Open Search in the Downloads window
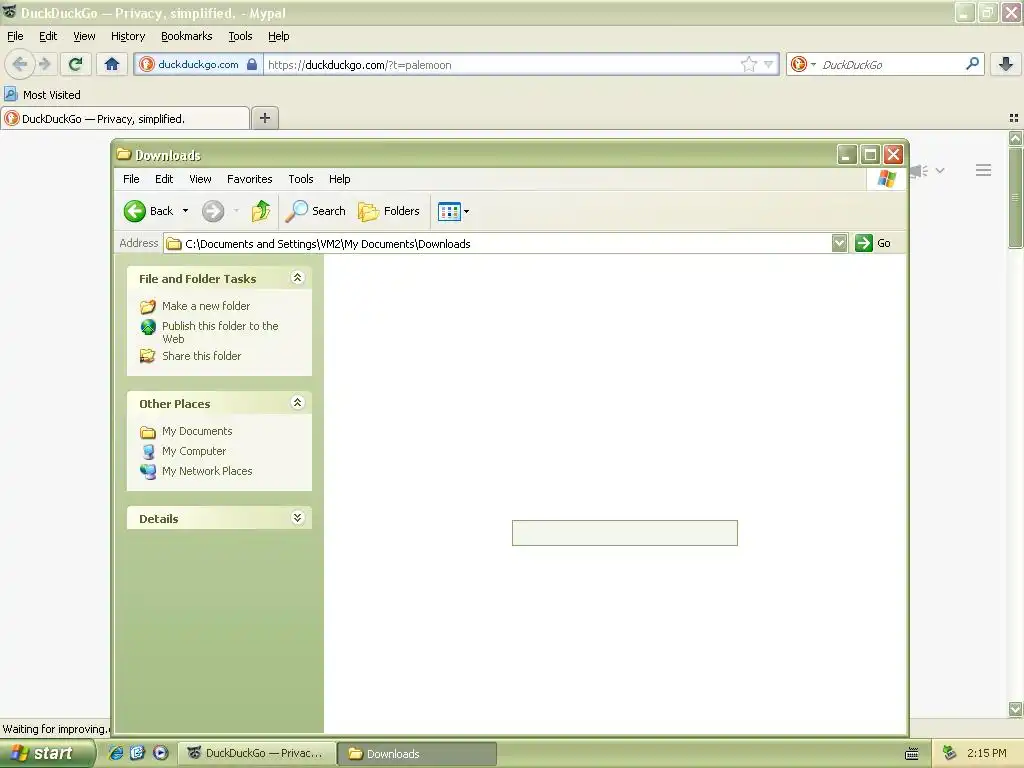1024x768 pixels. 316,211
